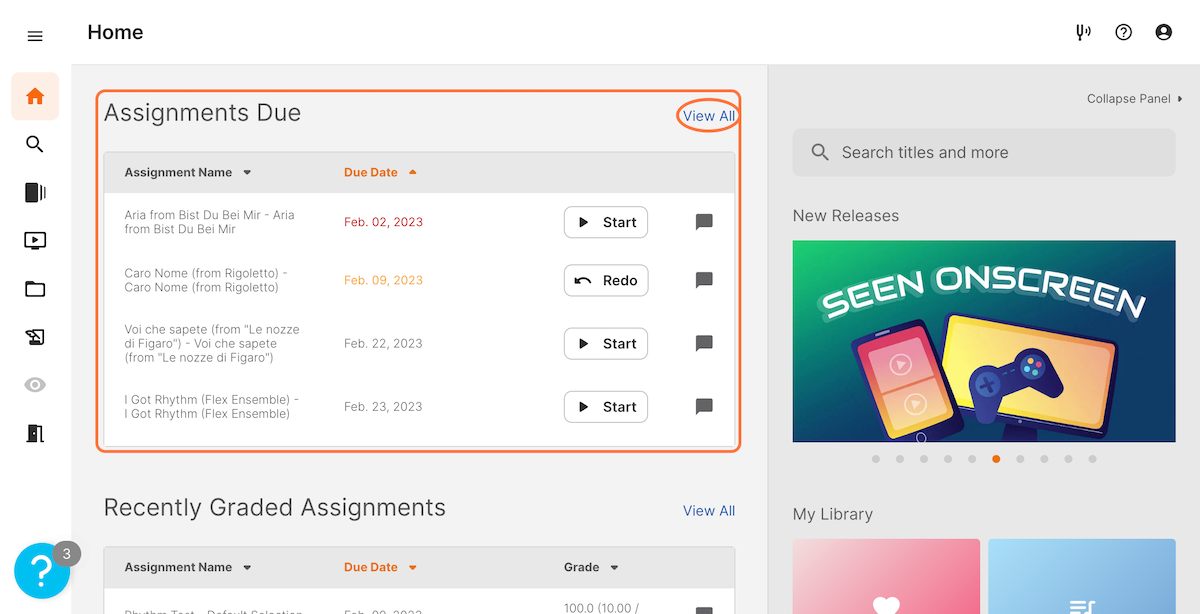Click the Feb. 02, 2023 due date
Viewport: 1200px width, 614px height.
(x=383, y=222)
